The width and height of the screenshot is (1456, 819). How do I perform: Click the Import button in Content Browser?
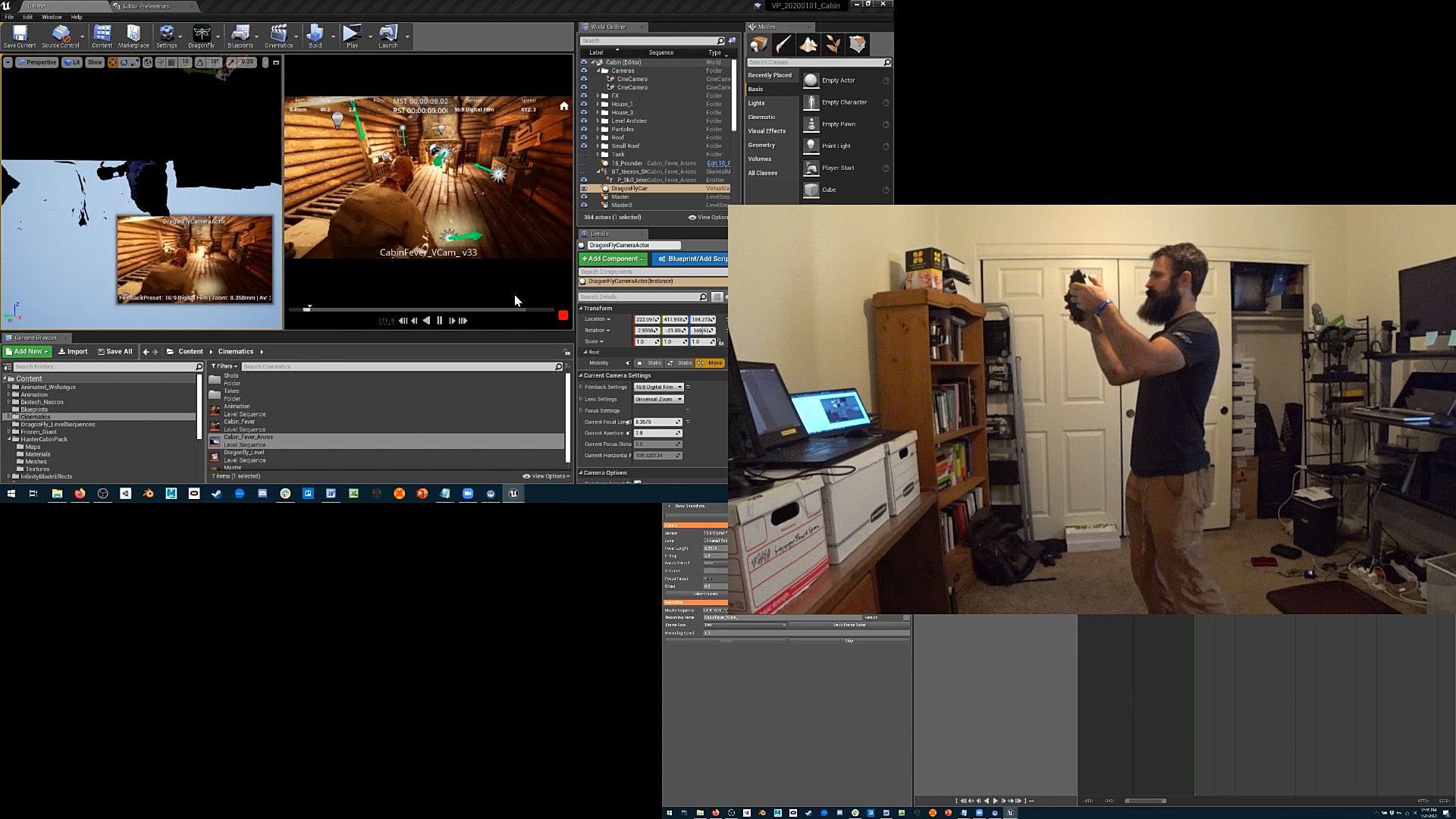(73, 352)
